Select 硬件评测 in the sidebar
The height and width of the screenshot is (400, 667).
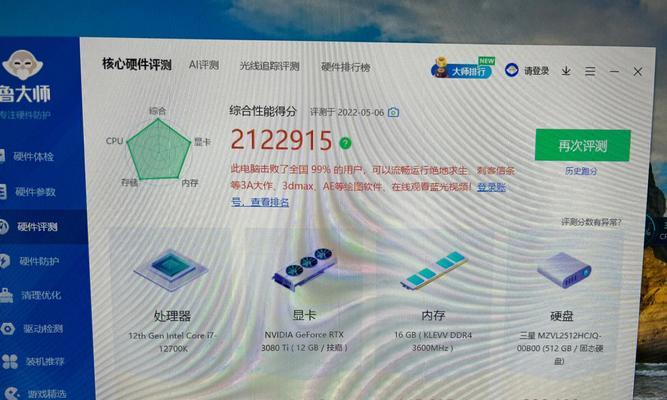click(x=37, y=226)
